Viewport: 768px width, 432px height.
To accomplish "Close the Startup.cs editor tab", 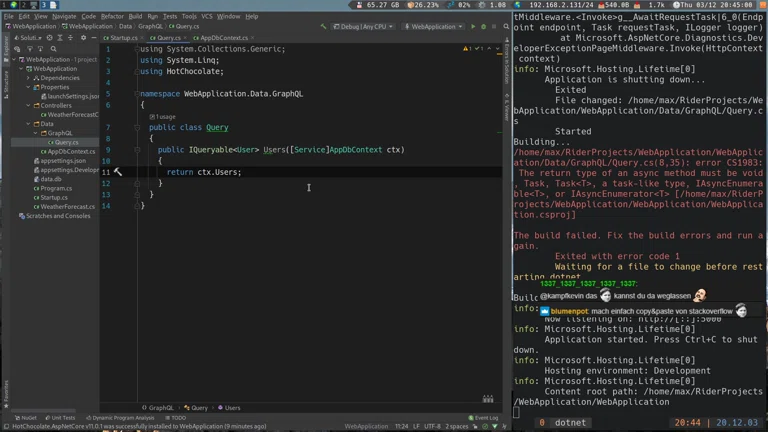I will click(142, 38).
